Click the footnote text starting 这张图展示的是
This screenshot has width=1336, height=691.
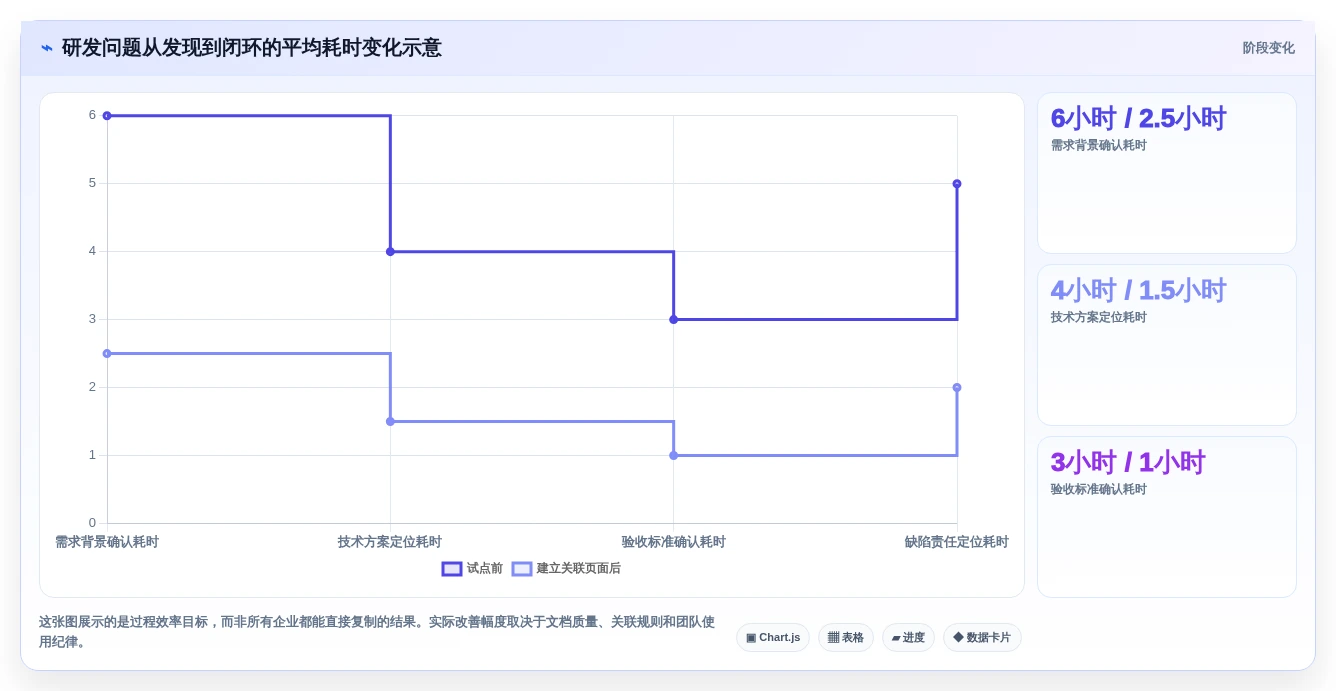pyautogui.click(x=378, y=632)
